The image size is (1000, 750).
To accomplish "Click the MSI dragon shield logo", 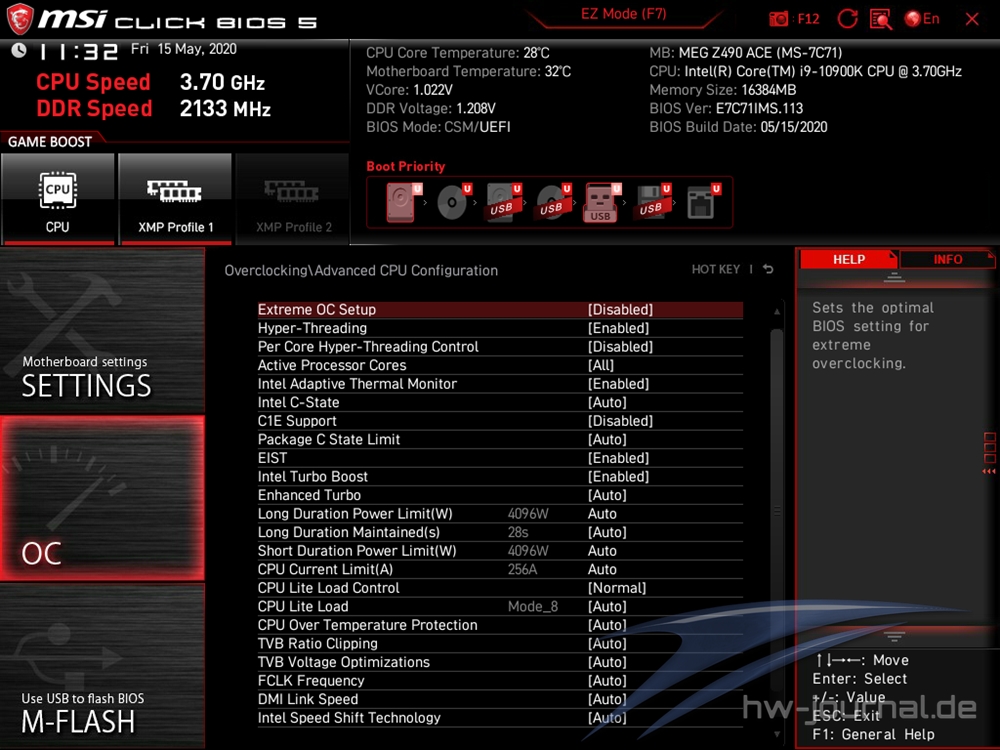I will pos(19,18).
